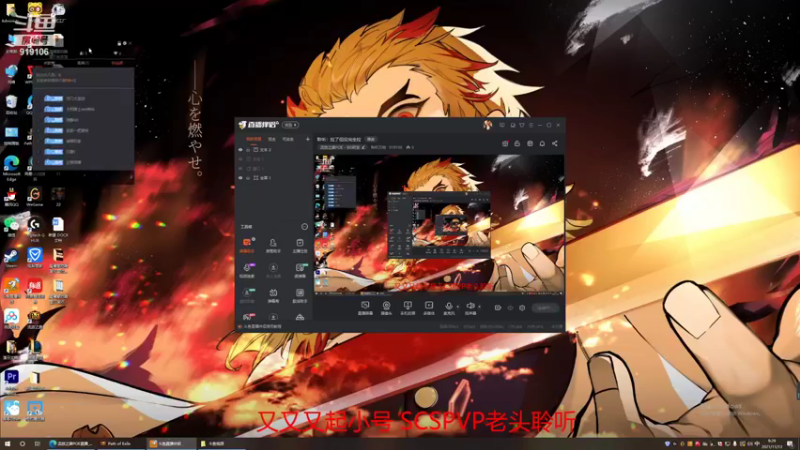Image resolution: width=800 pixels, height=450 pixels.
Task: Add a screen capture source below preview
Action: [x=365, y=308]
